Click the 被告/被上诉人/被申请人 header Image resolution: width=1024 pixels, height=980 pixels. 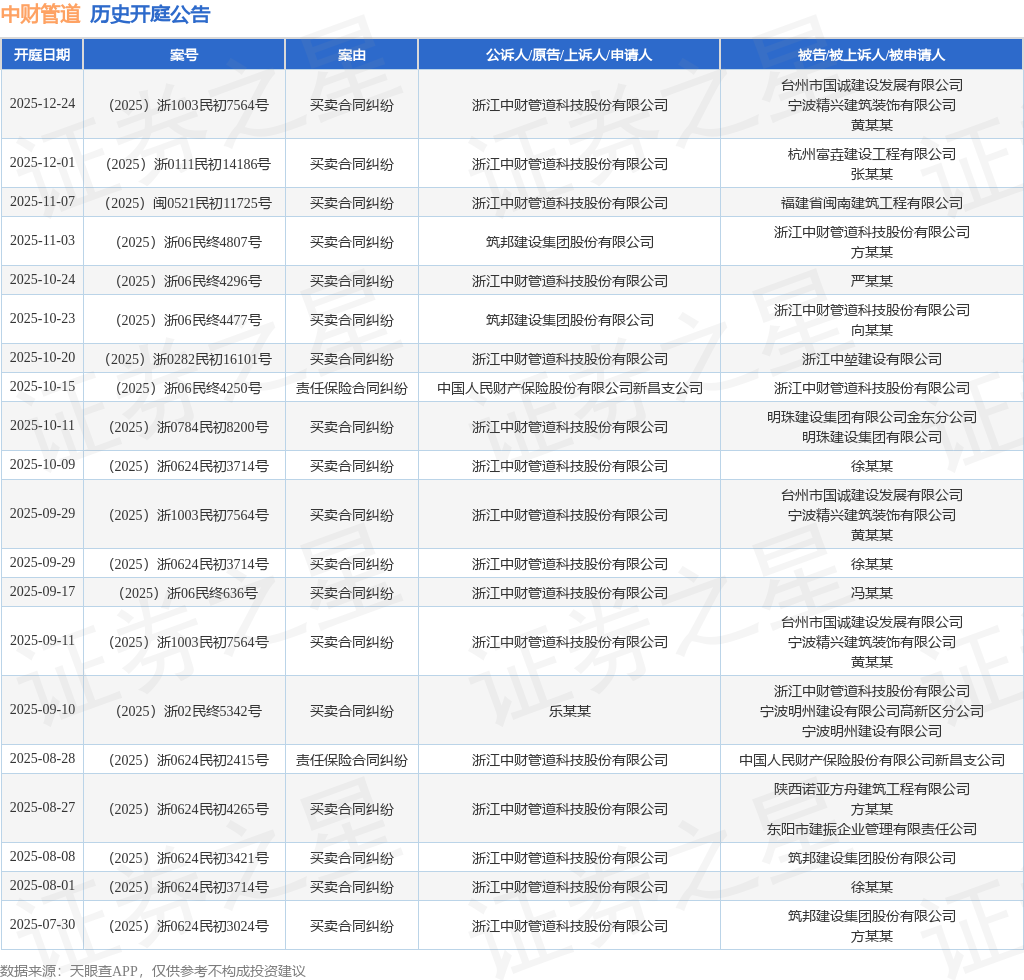tap(871, 55)
